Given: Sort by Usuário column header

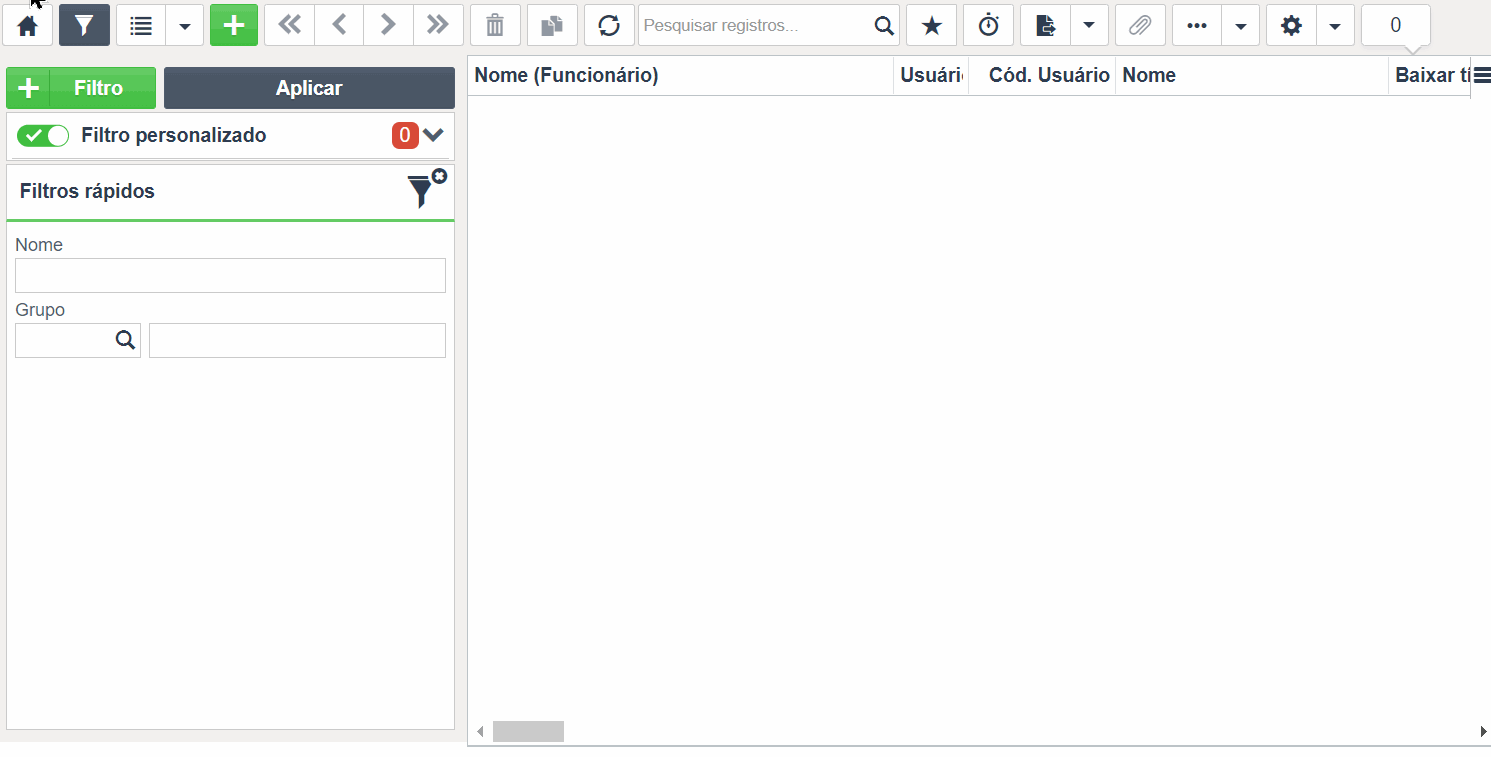Looking at the screenshot, I should [931, 76].
